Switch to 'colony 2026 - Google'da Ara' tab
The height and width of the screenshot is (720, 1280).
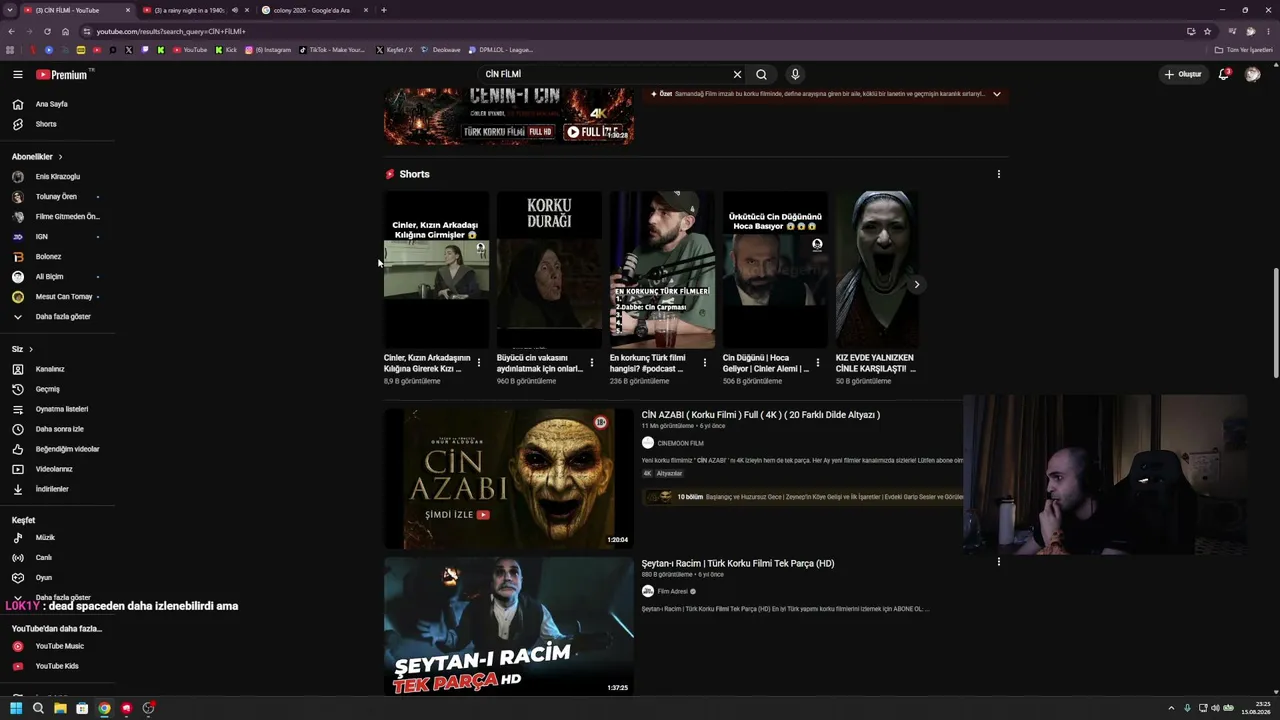pos(314,10)
